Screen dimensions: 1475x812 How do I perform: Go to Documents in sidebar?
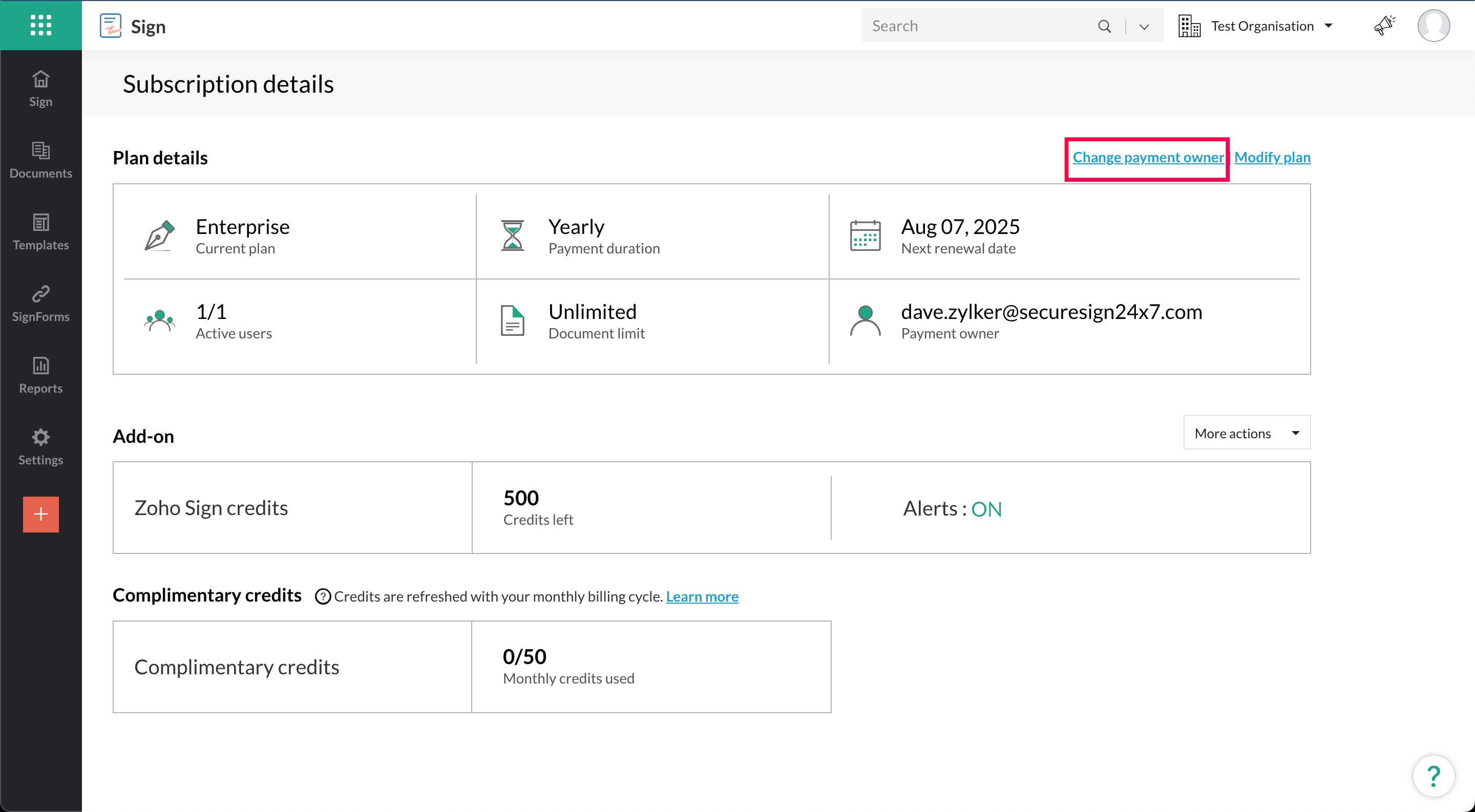pos(40,160)
